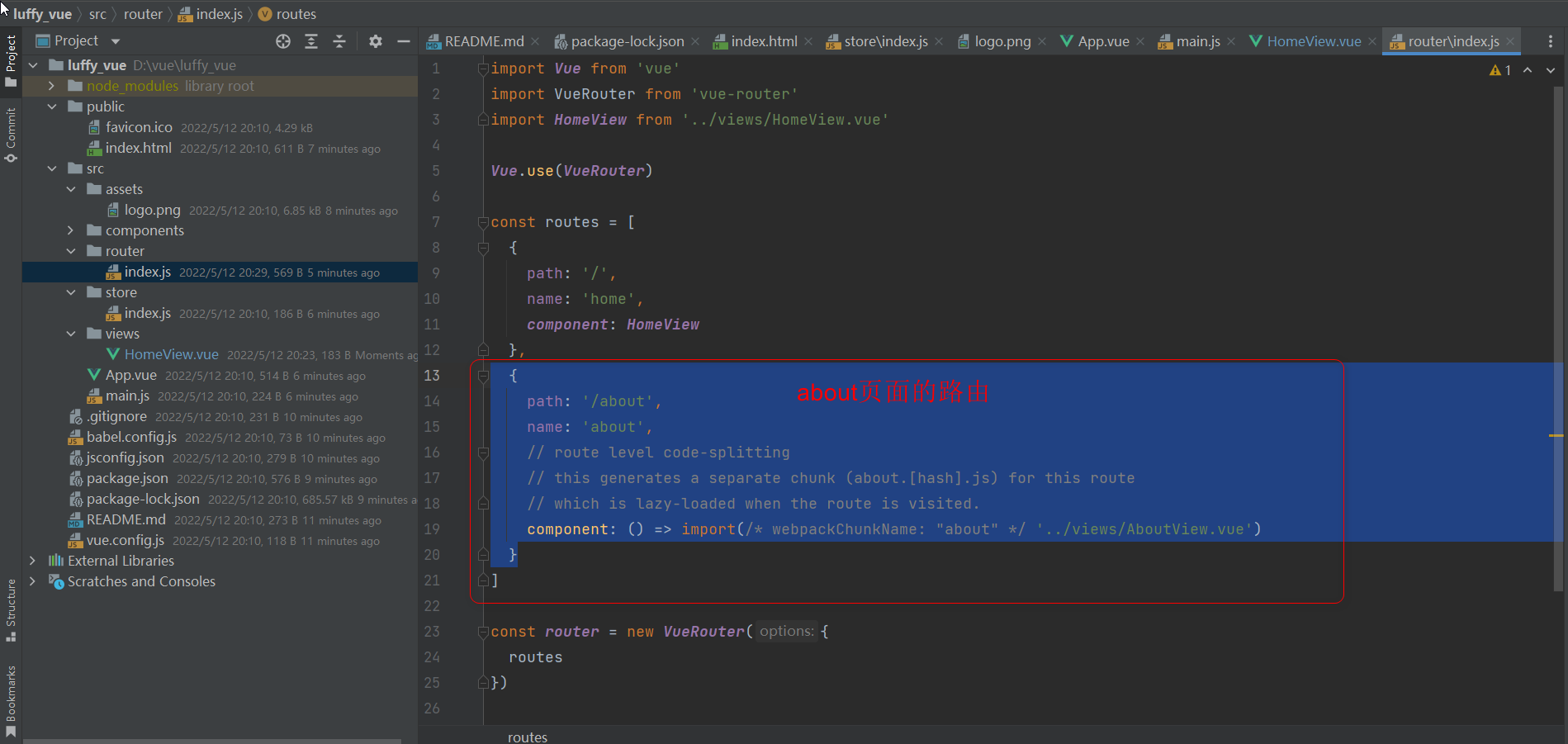This screenshot has height=744, width=1568.
Task: Switch to the README.md editor tab
Action: (484, 41)
